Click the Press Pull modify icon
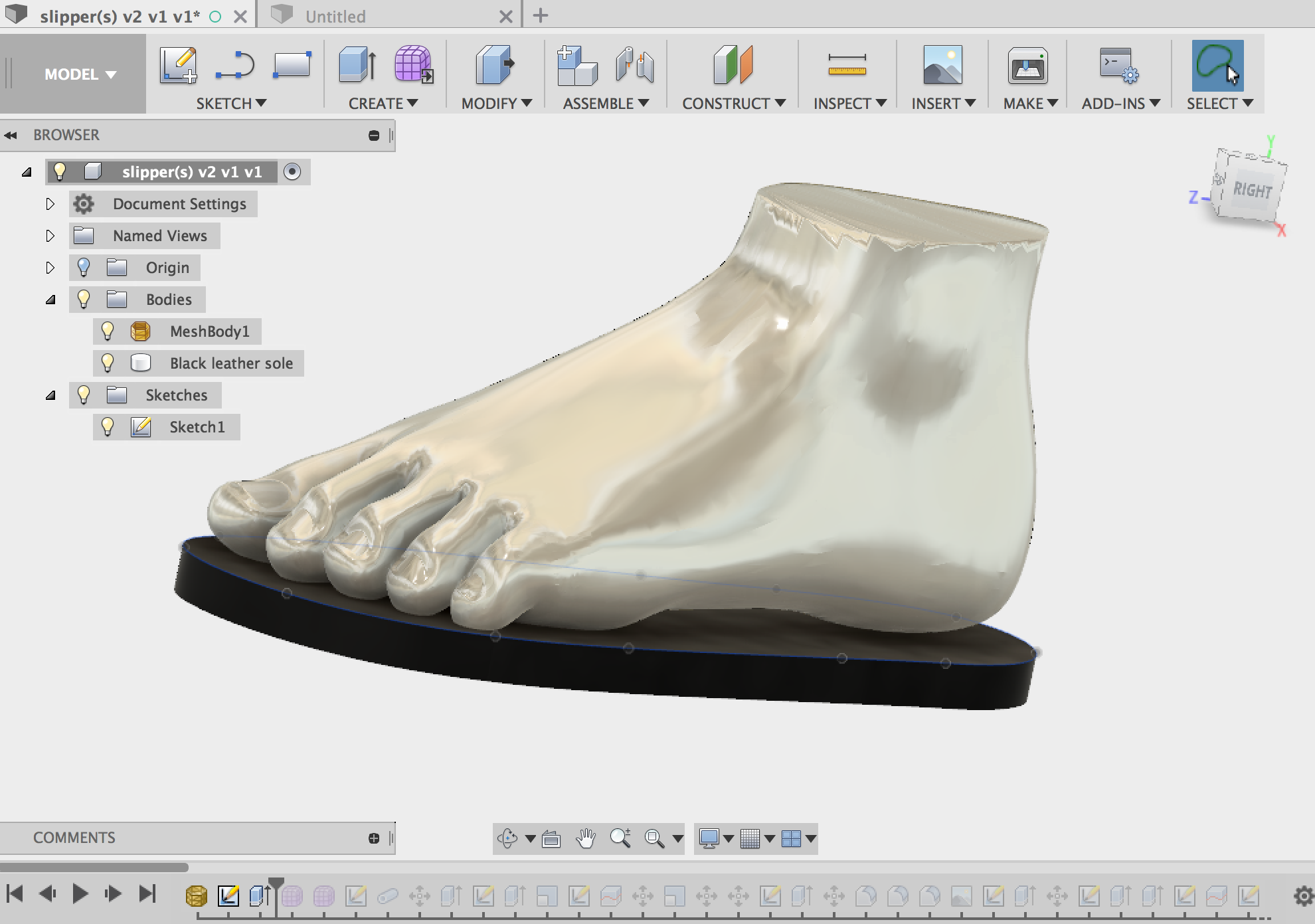The height and width of the screenshot is (924, 1315). pyautogui.click(x=495, y=64)
